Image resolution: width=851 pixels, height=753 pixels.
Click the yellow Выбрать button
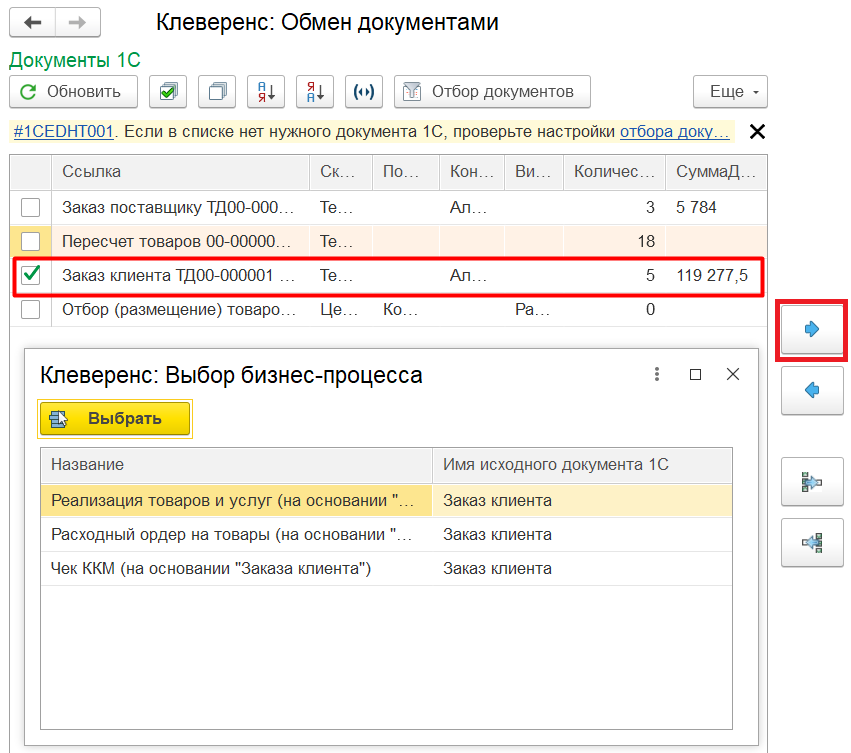(x=115, y=419)
